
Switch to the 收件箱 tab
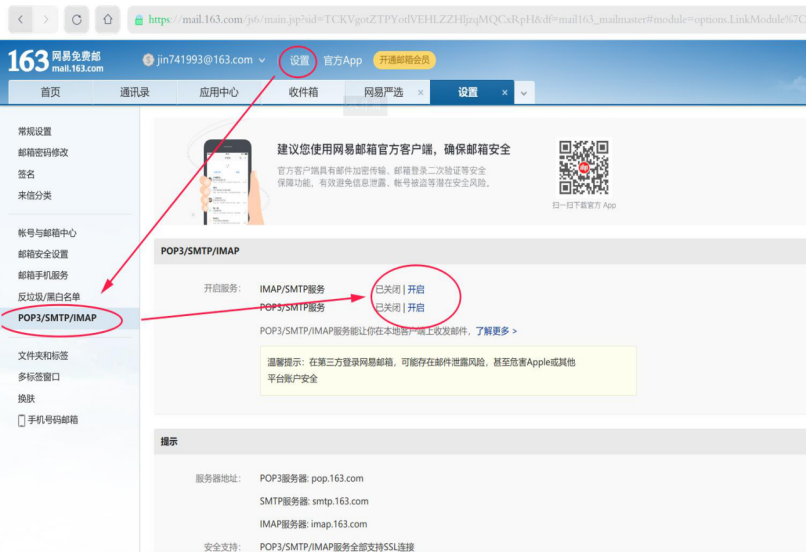coord(303,92)
